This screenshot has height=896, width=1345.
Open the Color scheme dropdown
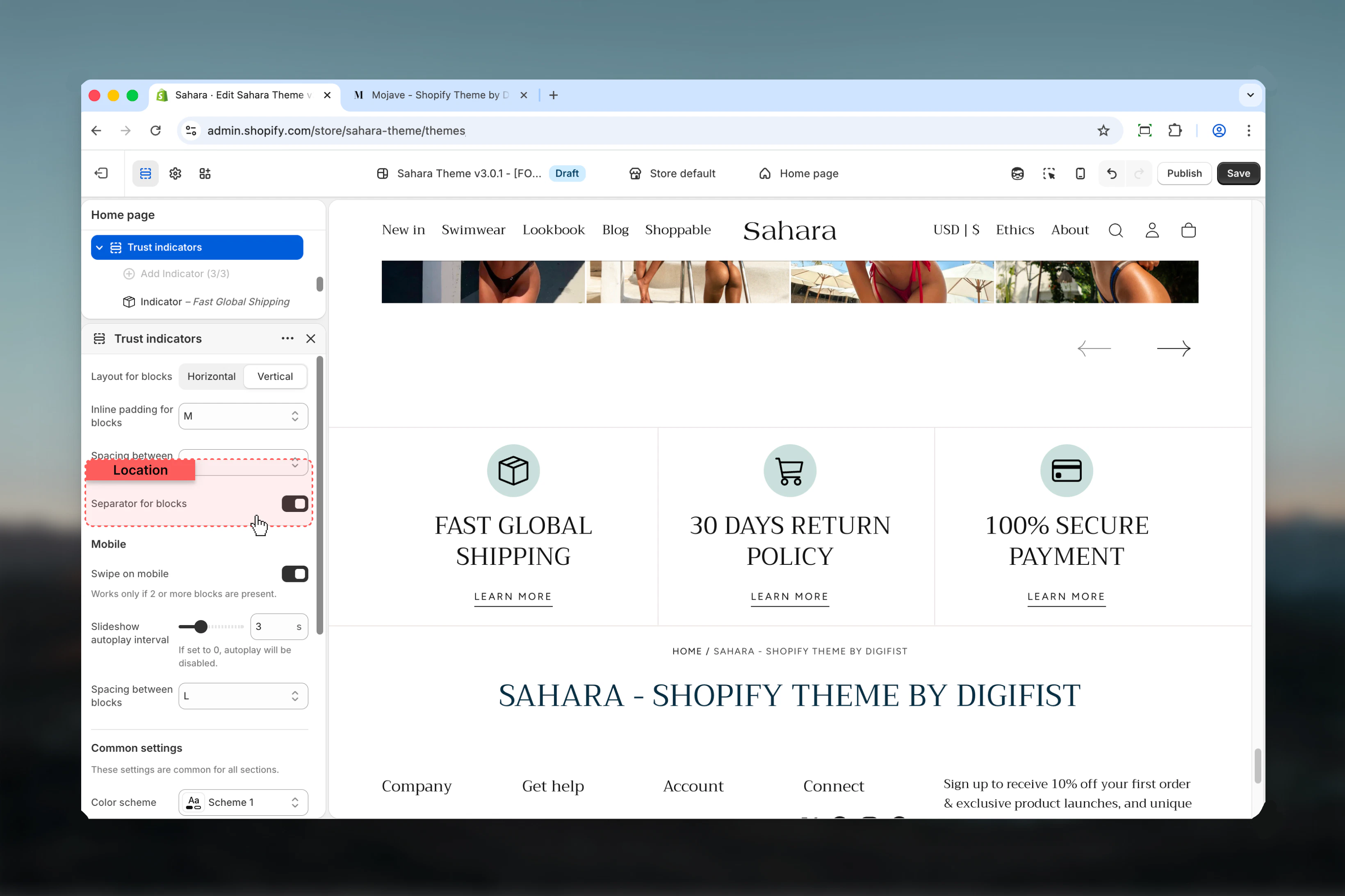[243, 802]
